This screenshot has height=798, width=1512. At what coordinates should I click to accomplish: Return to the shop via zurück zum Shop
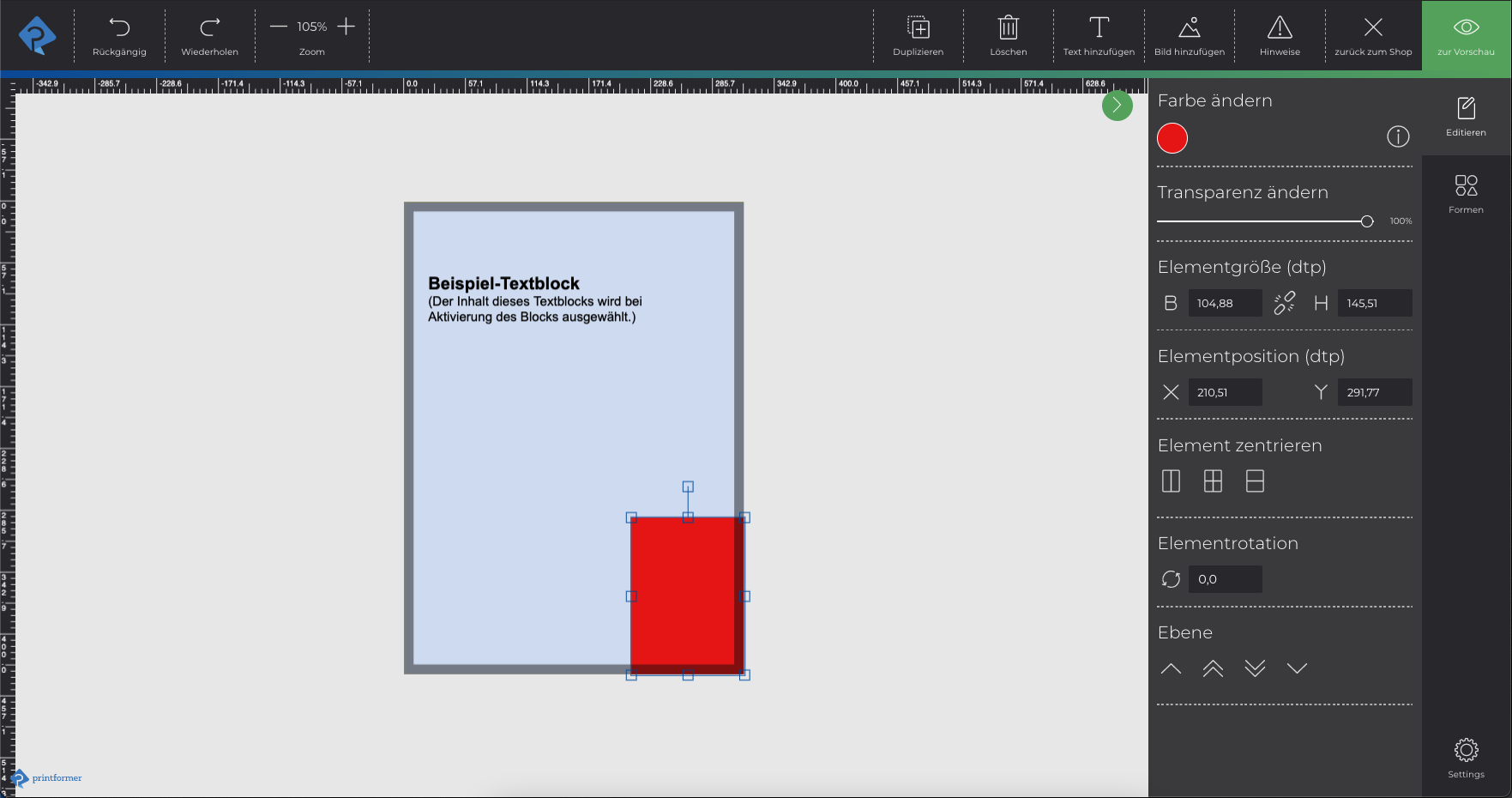(x=1372, y=28)
